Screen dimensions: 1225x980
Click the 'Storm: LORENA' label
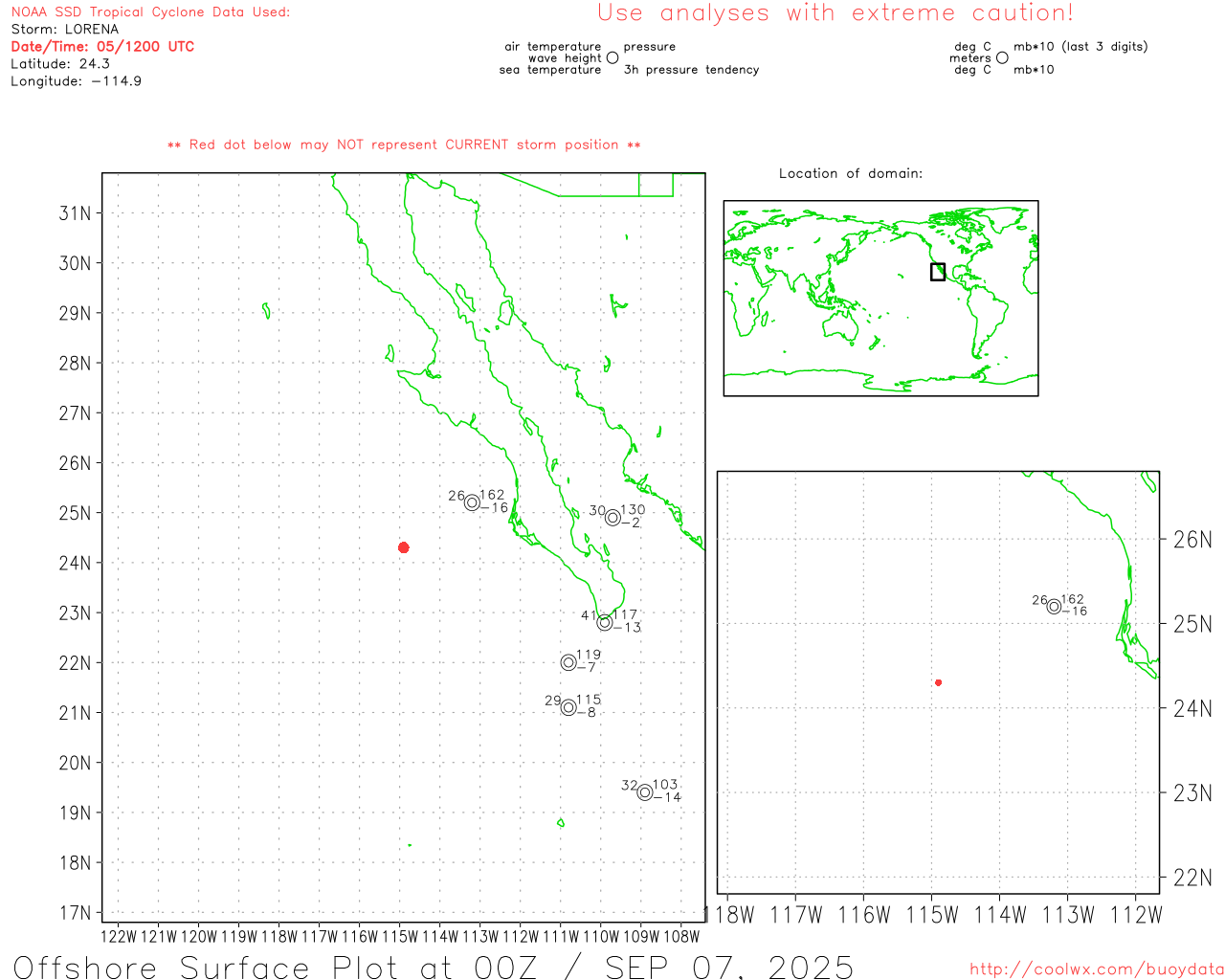(65, 29)
